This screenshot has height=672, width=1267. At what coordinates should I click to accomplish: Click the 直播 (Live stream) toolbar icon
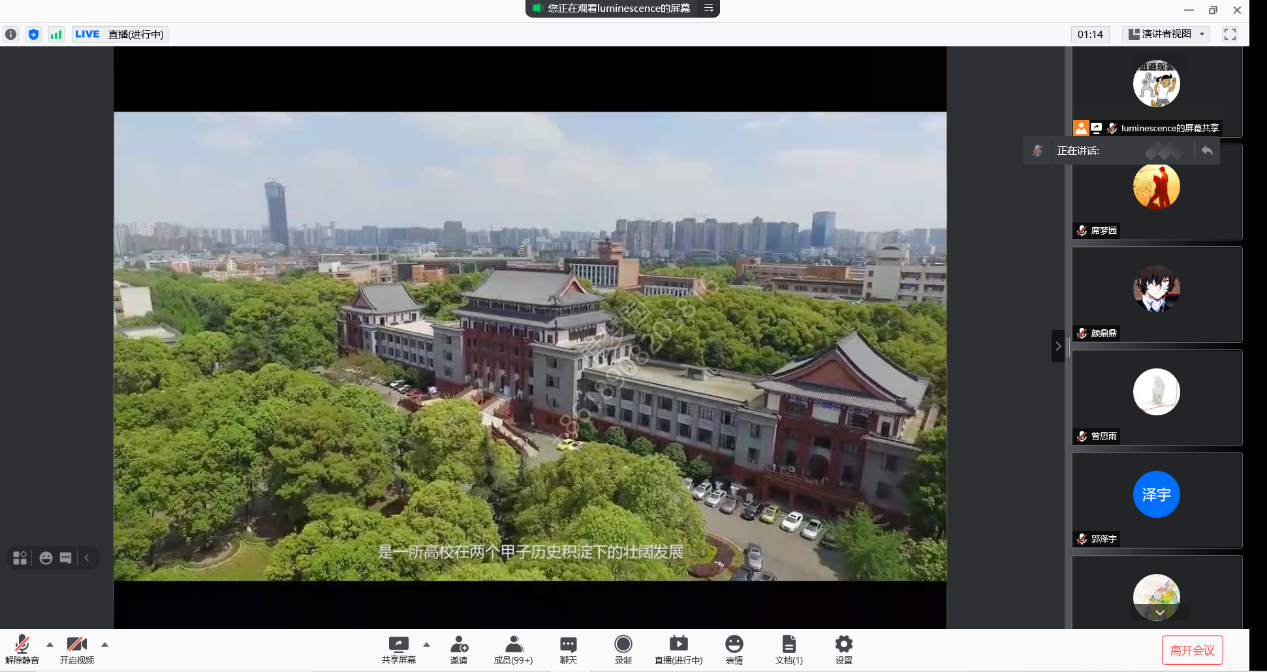point(678,648)
